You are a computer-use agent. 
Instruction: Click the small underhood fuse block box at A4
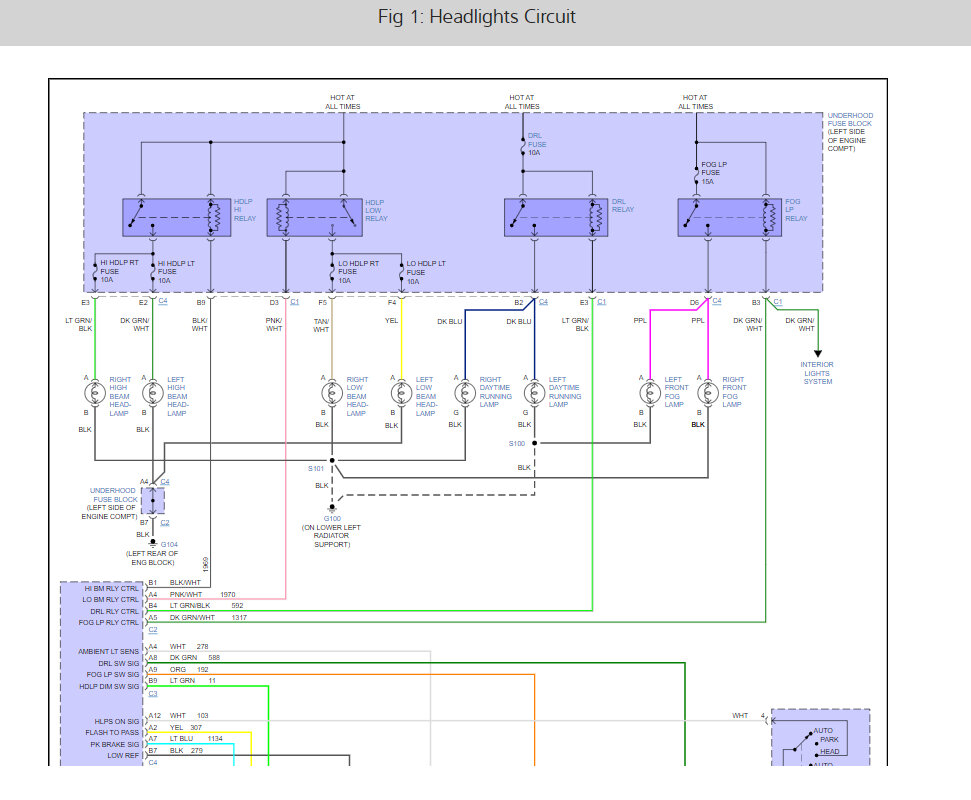pyautogui.click(x=153, y=500)
